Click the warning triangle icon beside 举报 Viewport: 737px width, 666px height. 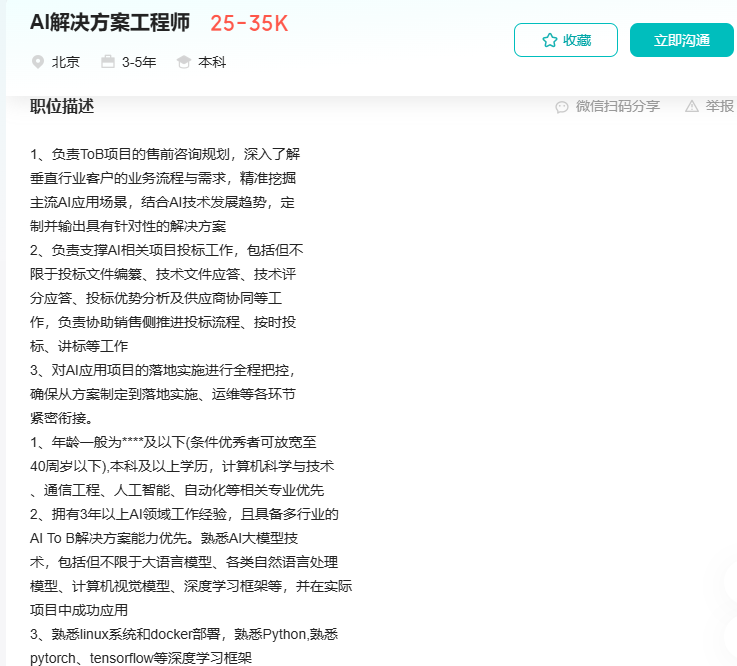coord(691,106)
